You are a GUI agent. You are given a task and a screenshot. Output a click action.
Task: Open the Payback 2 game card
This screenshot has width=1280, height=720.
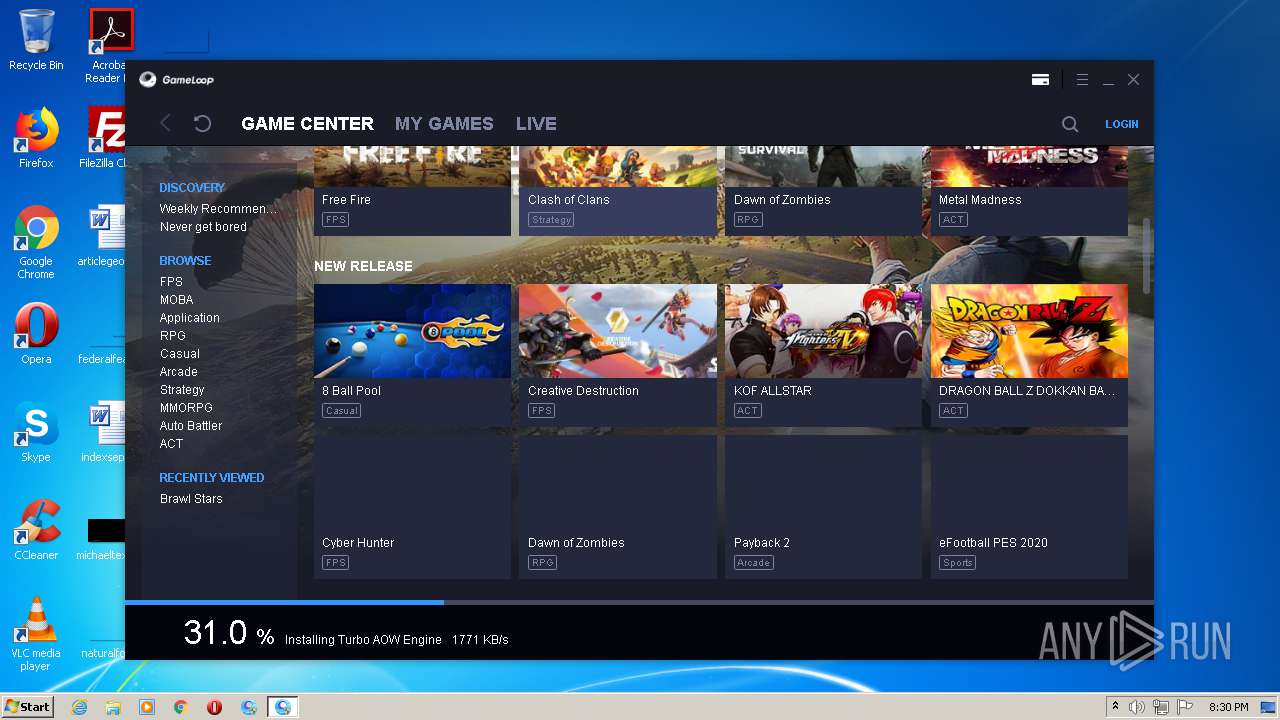[824, 506]
